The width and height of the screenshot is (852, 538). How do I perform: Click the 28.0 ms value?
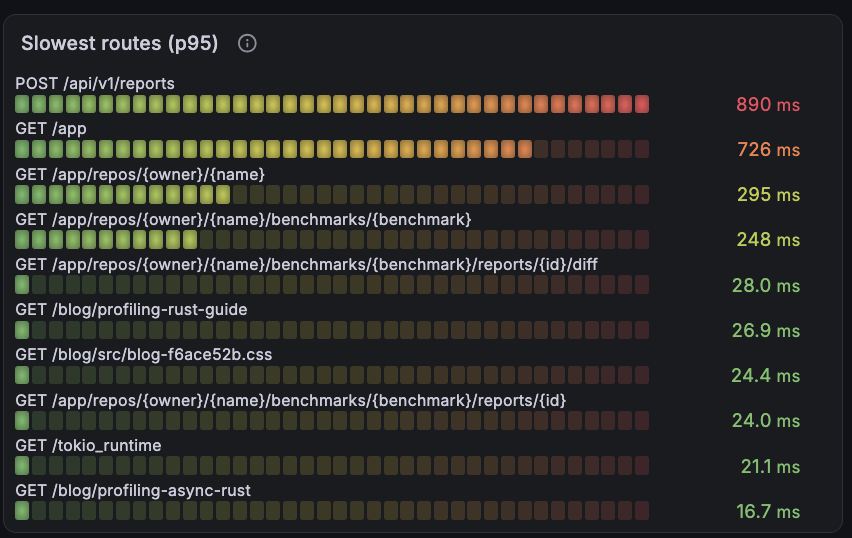click(766, 285)
